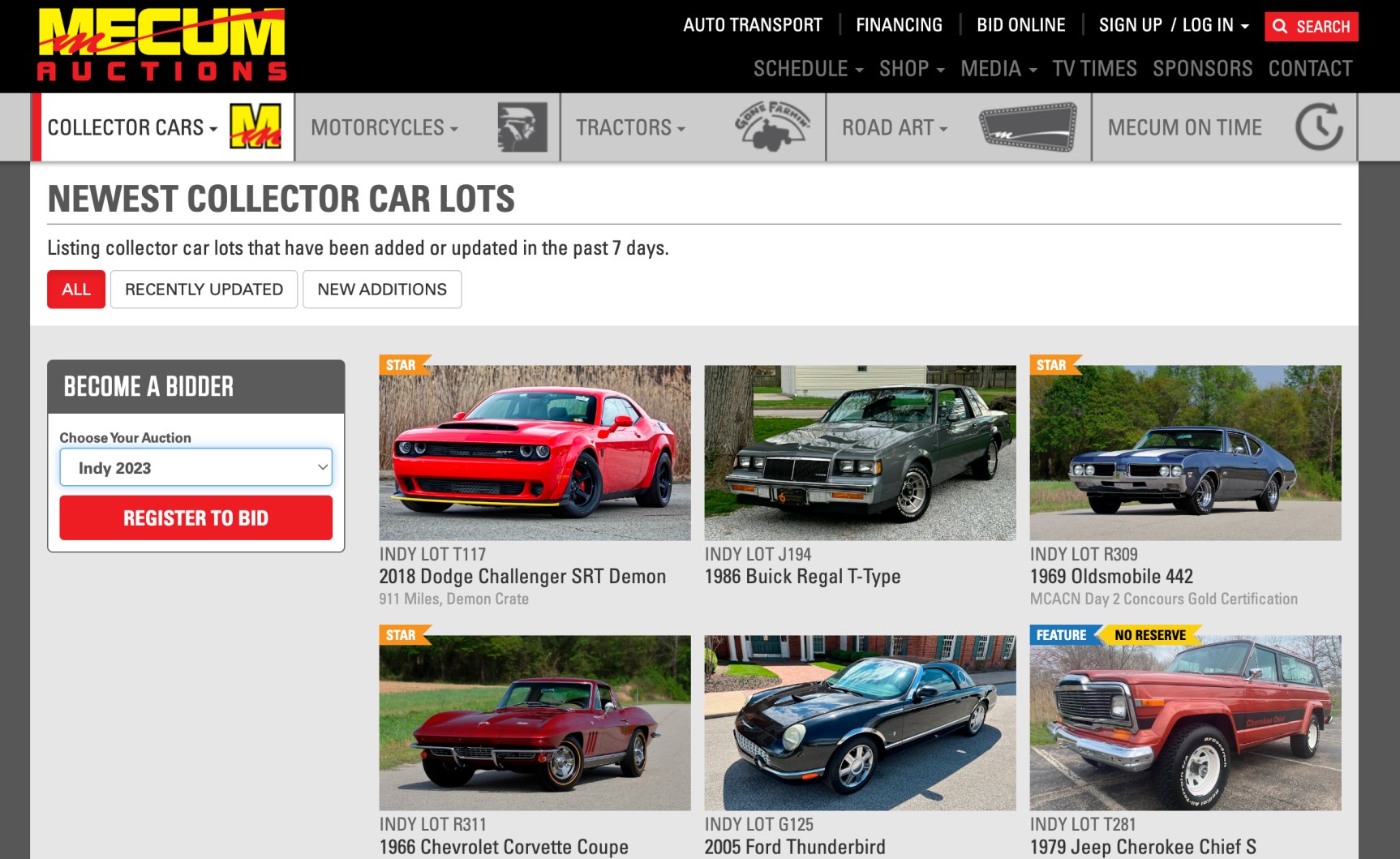Expand the Schedule menu
1400x859 pixels.
tap(808, 68)
